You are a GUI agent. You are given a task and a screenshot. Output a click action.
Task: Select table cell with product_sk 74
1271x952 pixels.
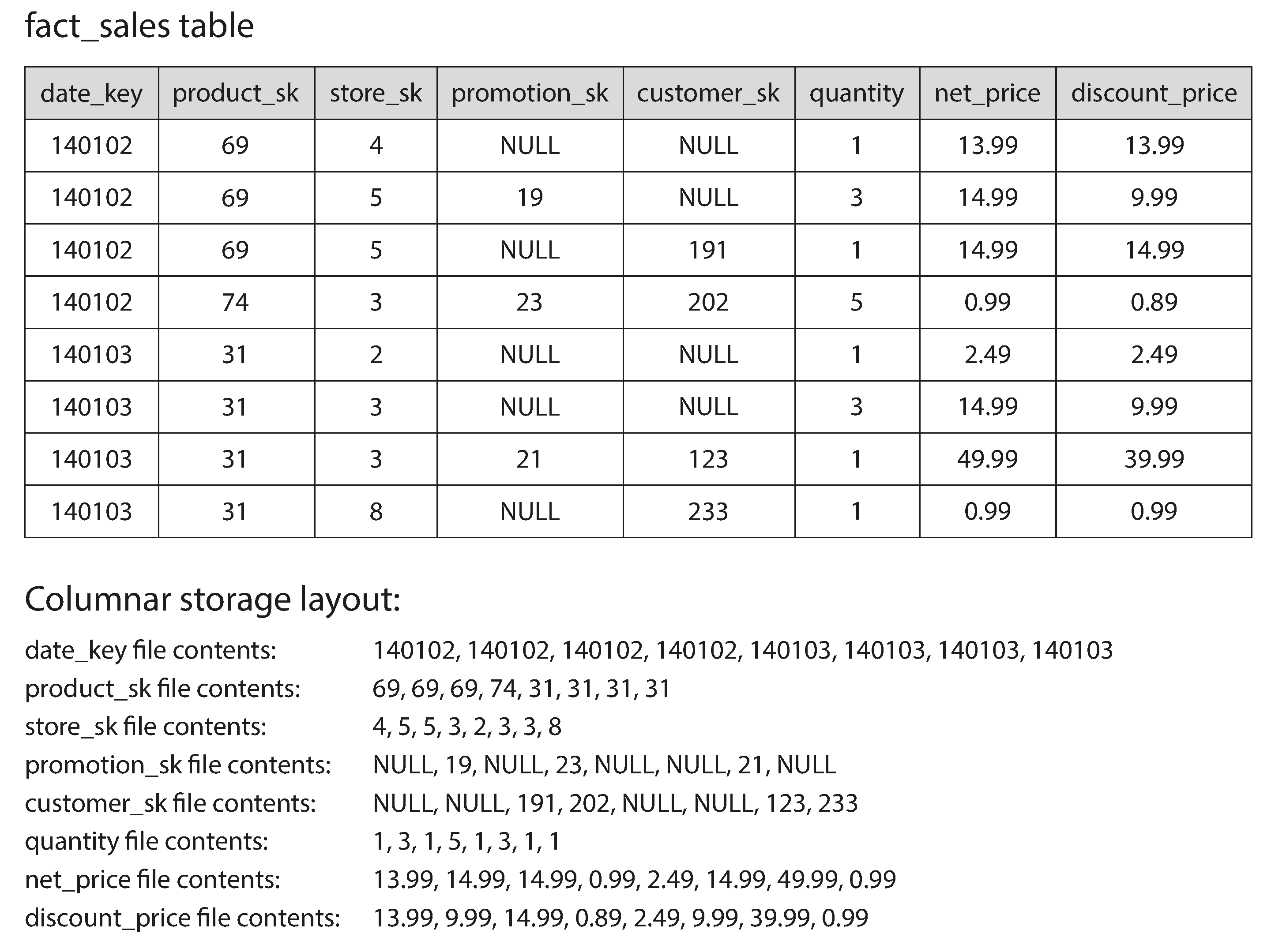(x=236, y=302)
